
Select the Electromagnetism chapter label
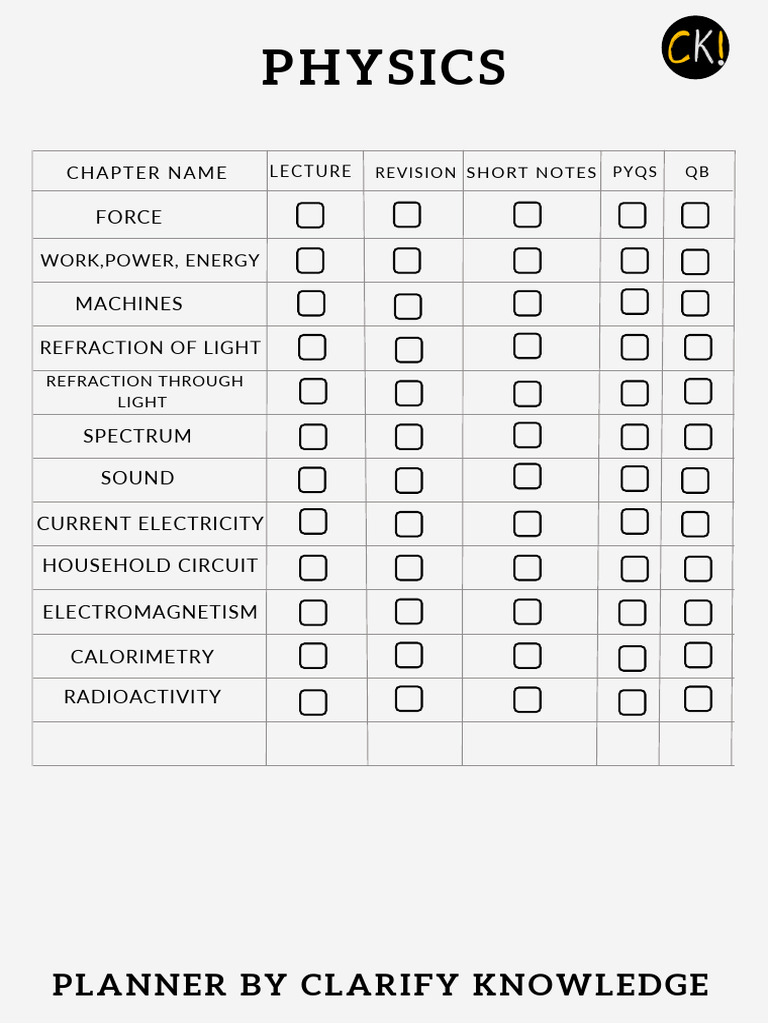[x=150, y=612]
